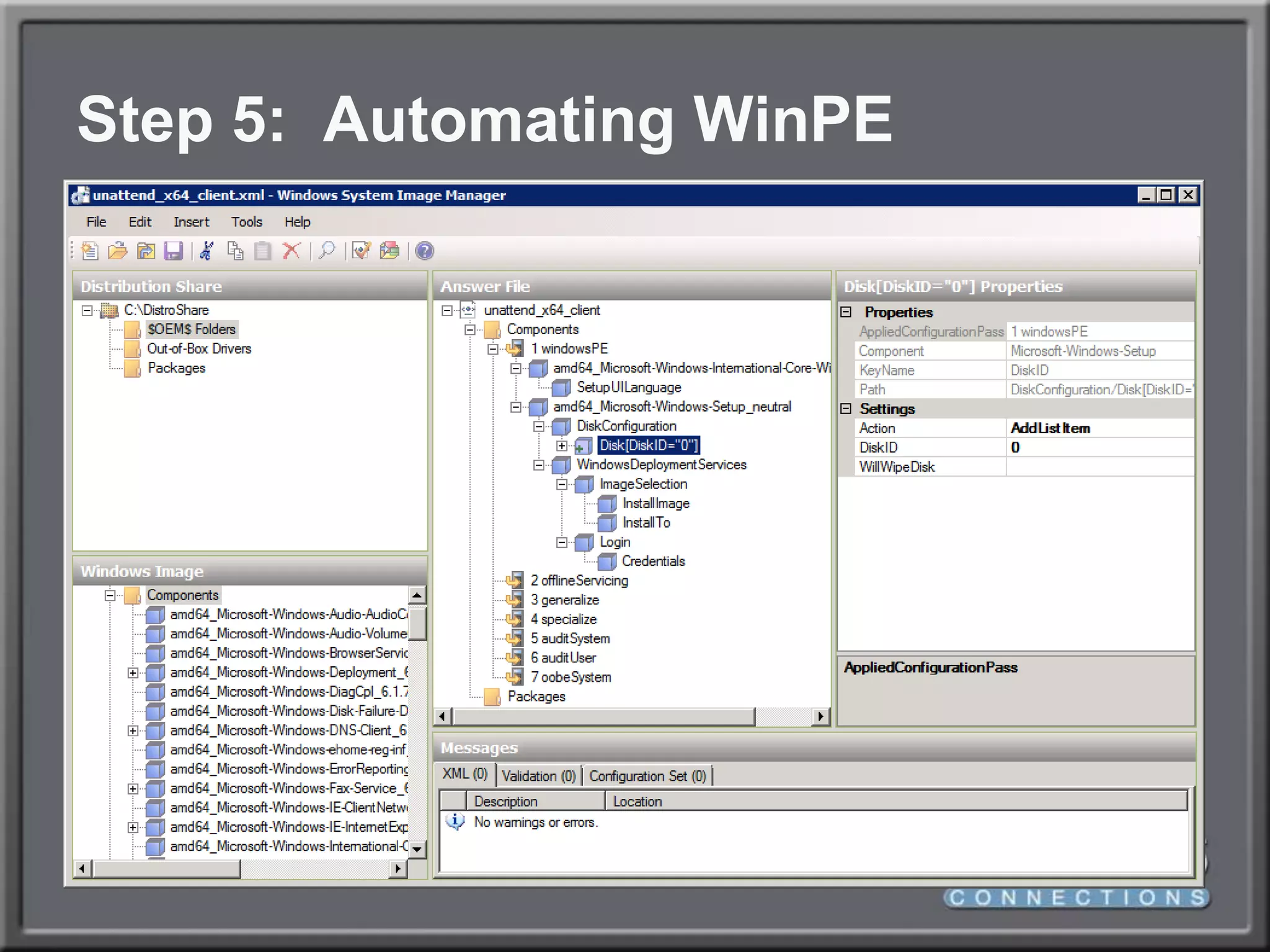Click the Answer File scroll right arrow
1270x952 pixels.
[821, 716]
